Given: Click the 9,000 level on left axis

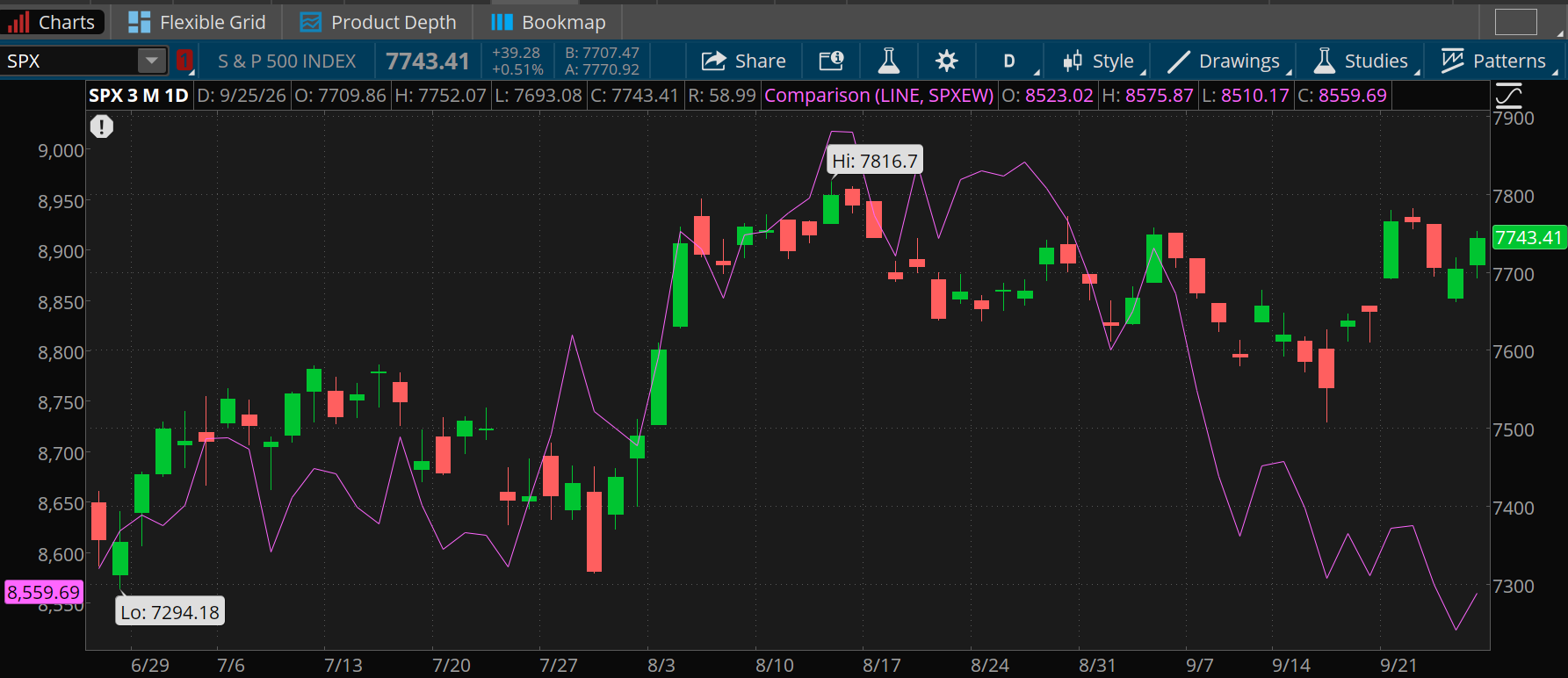Looking at the screenshot, I should [x=61, y=150].
